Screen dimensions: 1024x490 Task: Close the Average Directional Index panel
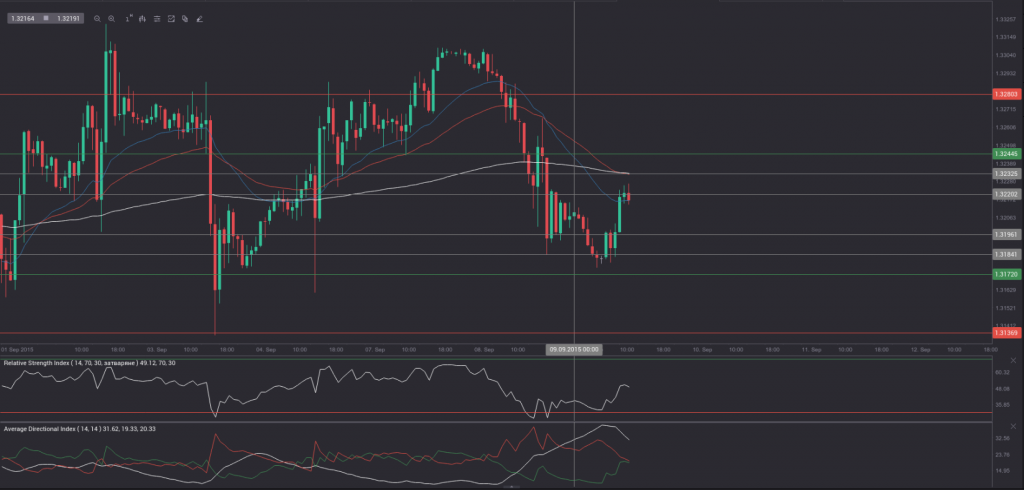[x=1014, y=428]
